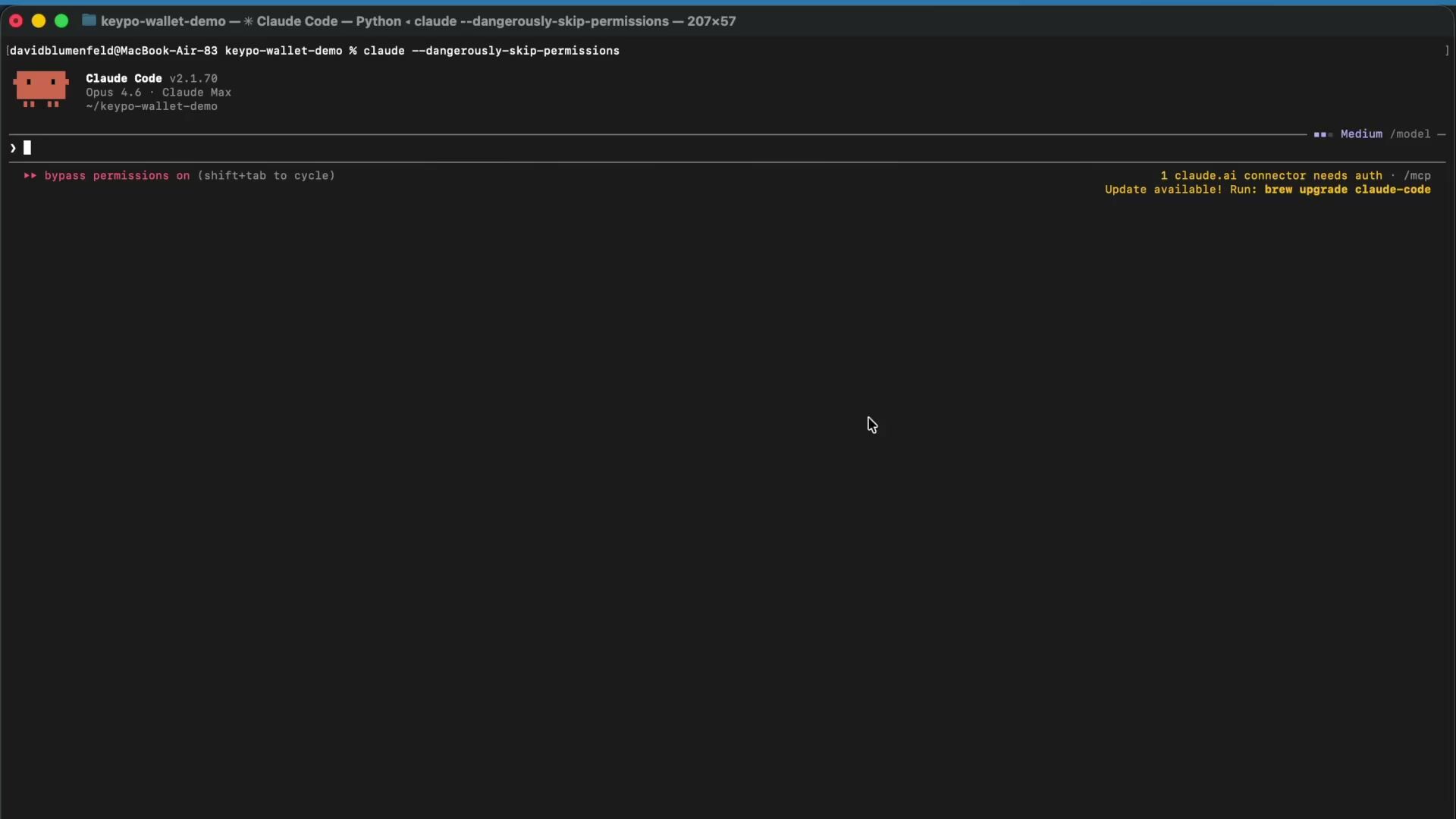Click the claude.ai connector needs auth notice
Image resolution: width=1456 pixels, height=819 pixels.
(1271, 176)
